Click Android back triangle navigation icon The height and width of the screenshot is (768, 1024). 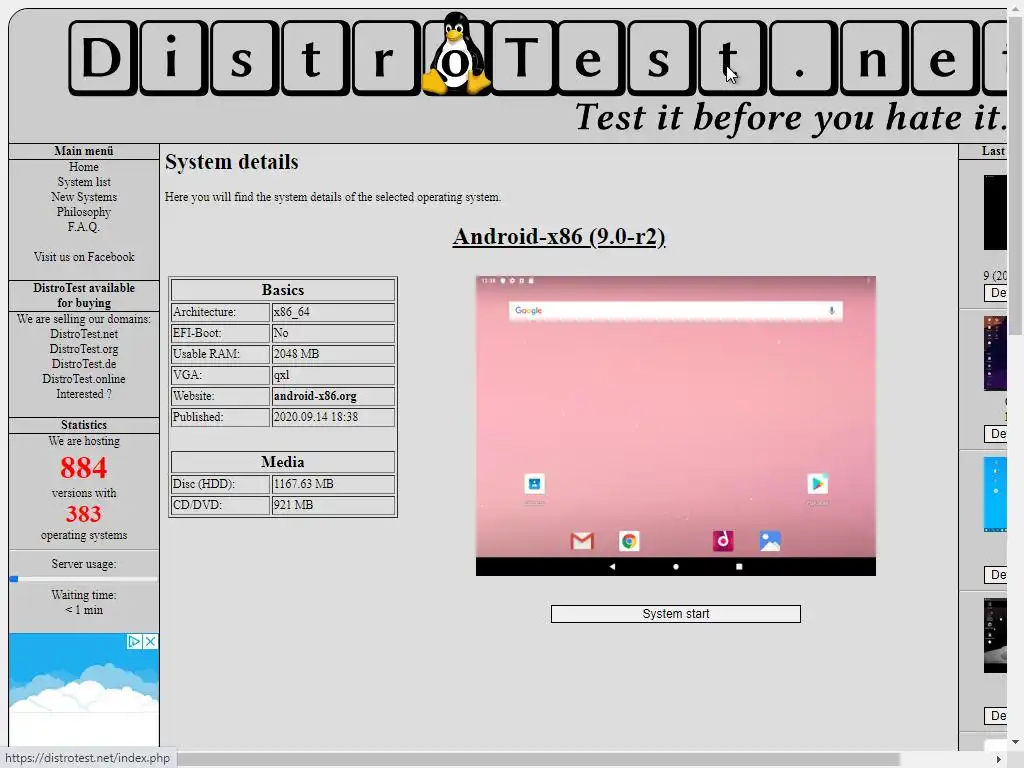click(612, 567)
